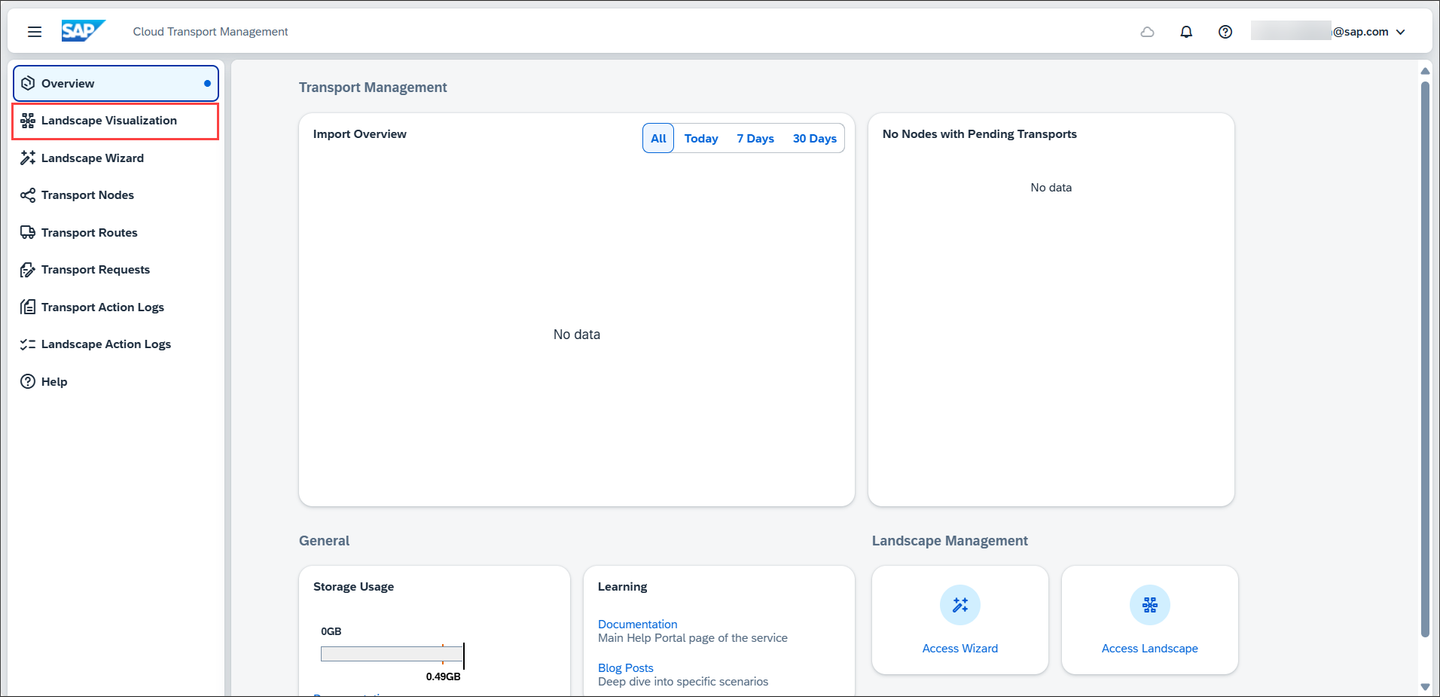Click the 0GB storage label
Image resolution: width=1440 pixels, height=697 pixels.
click(x=331, y=632)
